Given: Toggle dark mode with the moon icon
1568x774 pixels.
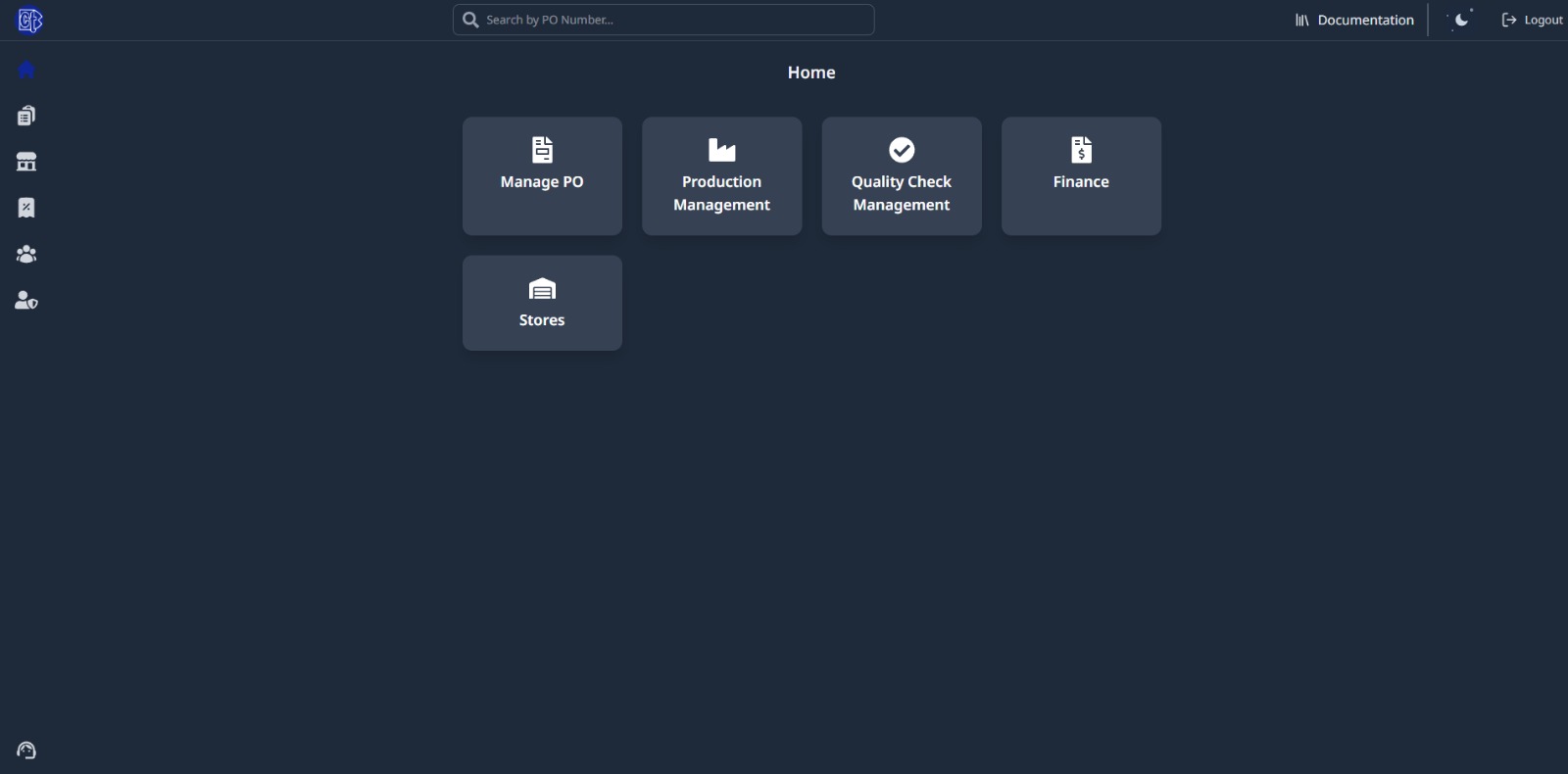Looking at the screenshot, I should [1460, 20].
